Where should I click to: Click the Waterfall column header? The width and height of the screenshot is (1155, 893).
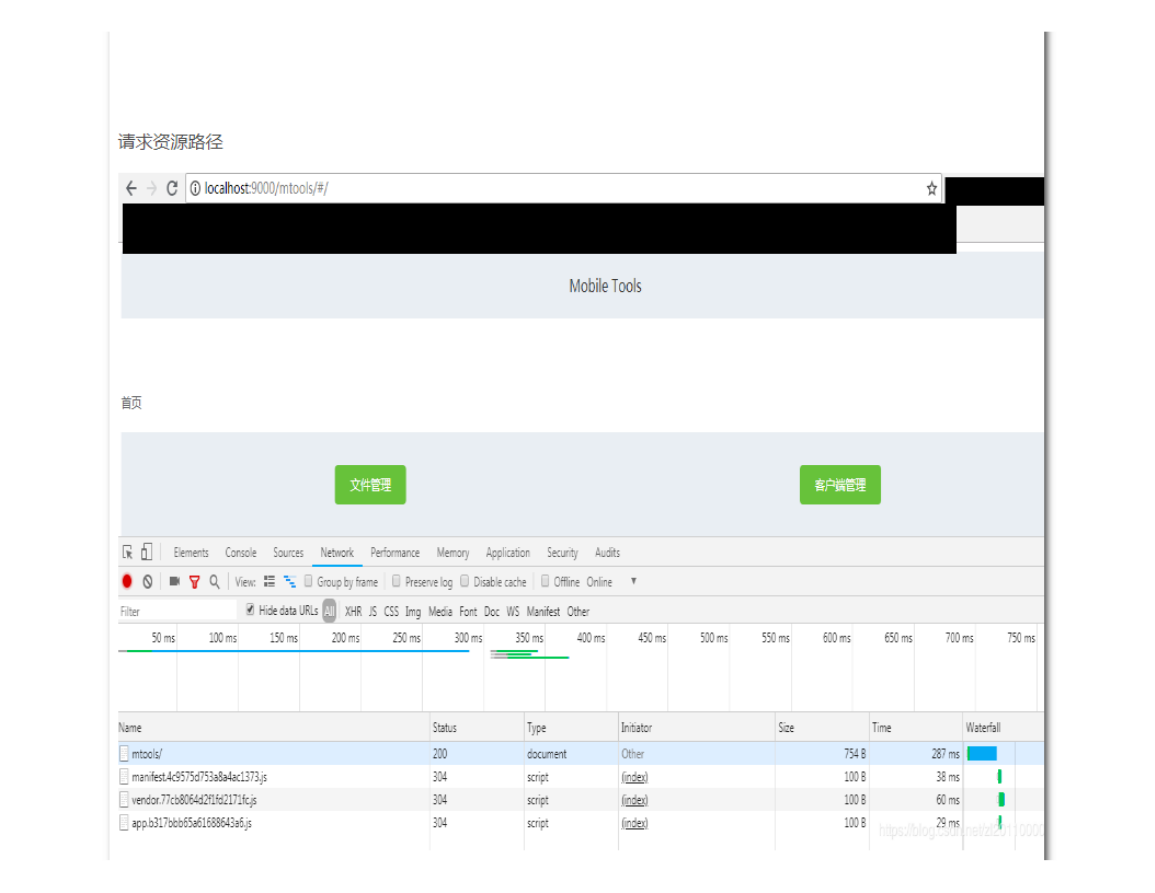click(x=1003, y=727)
